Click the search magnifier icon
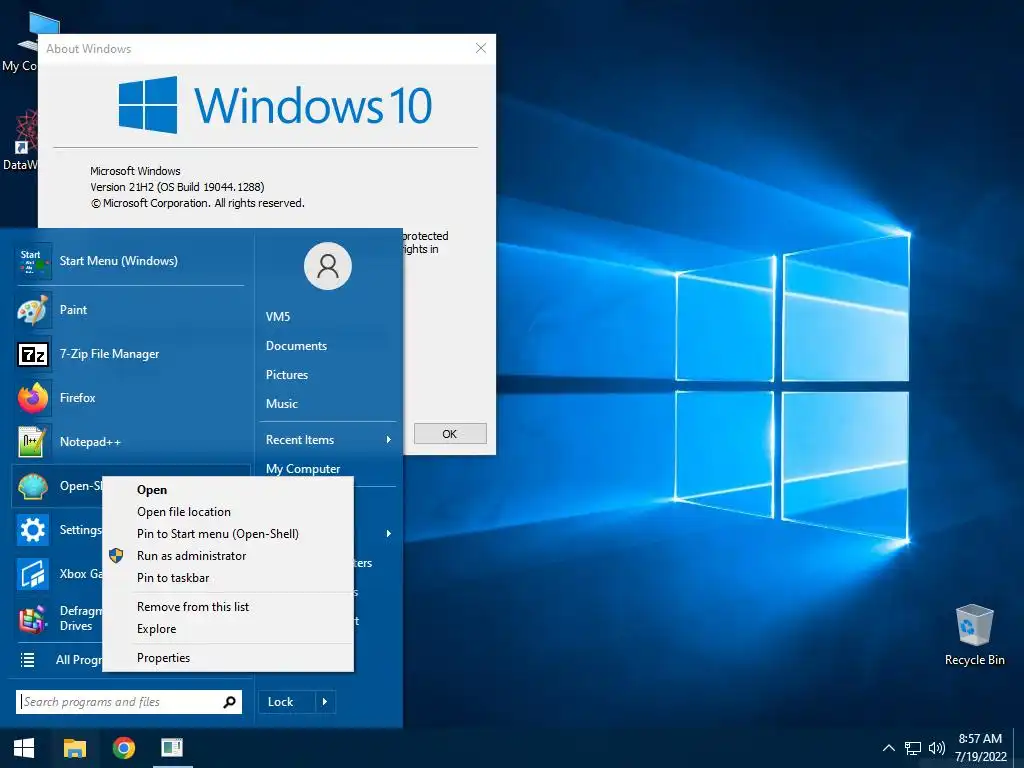1024x768 pixels. click(x=229, y=702)
